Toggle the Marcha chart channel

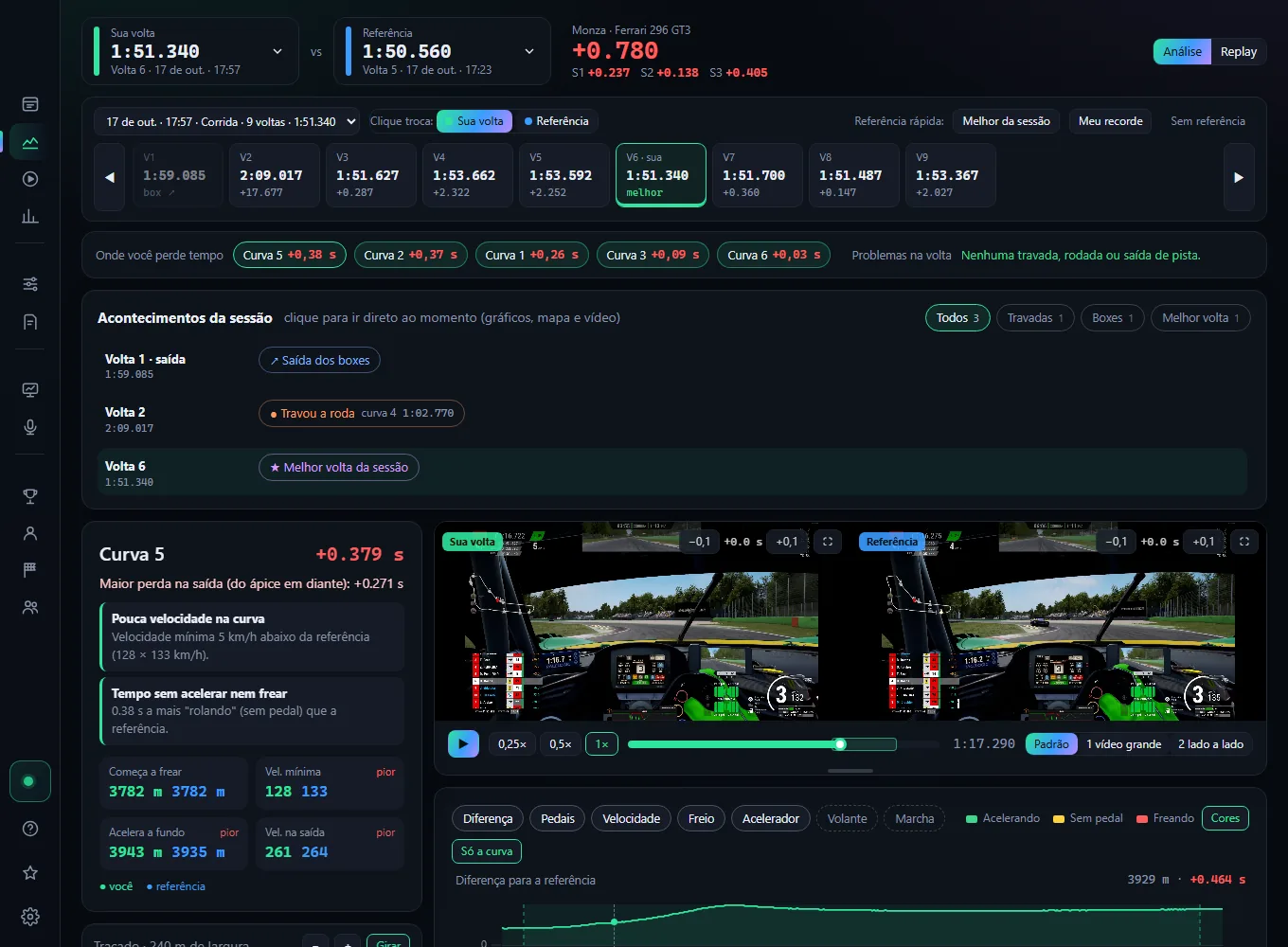coord(915,818)
